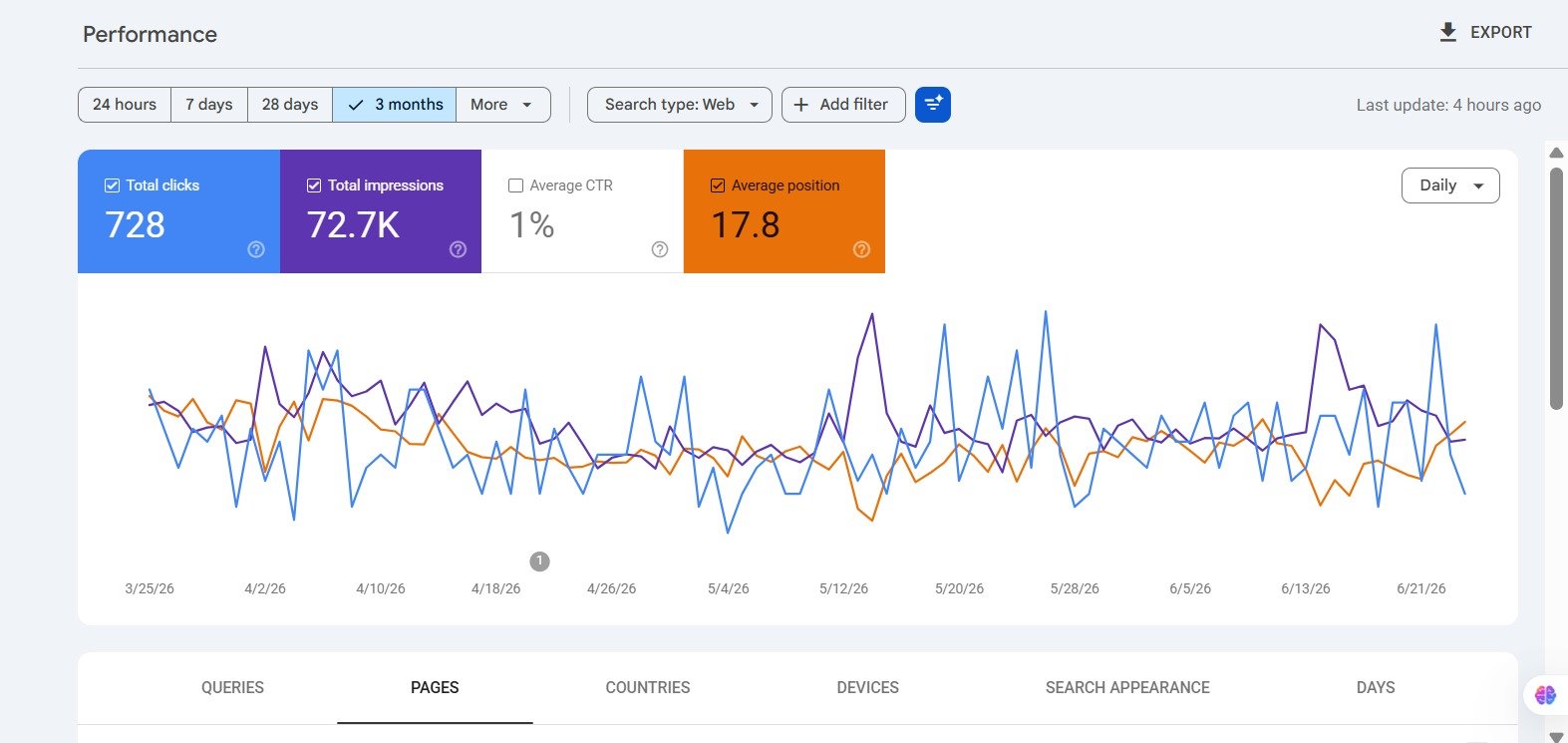Viewport: 1568px width, 743px height.
Task: Enable the Average CTR checkbox
Action: (x=515, y=186)
